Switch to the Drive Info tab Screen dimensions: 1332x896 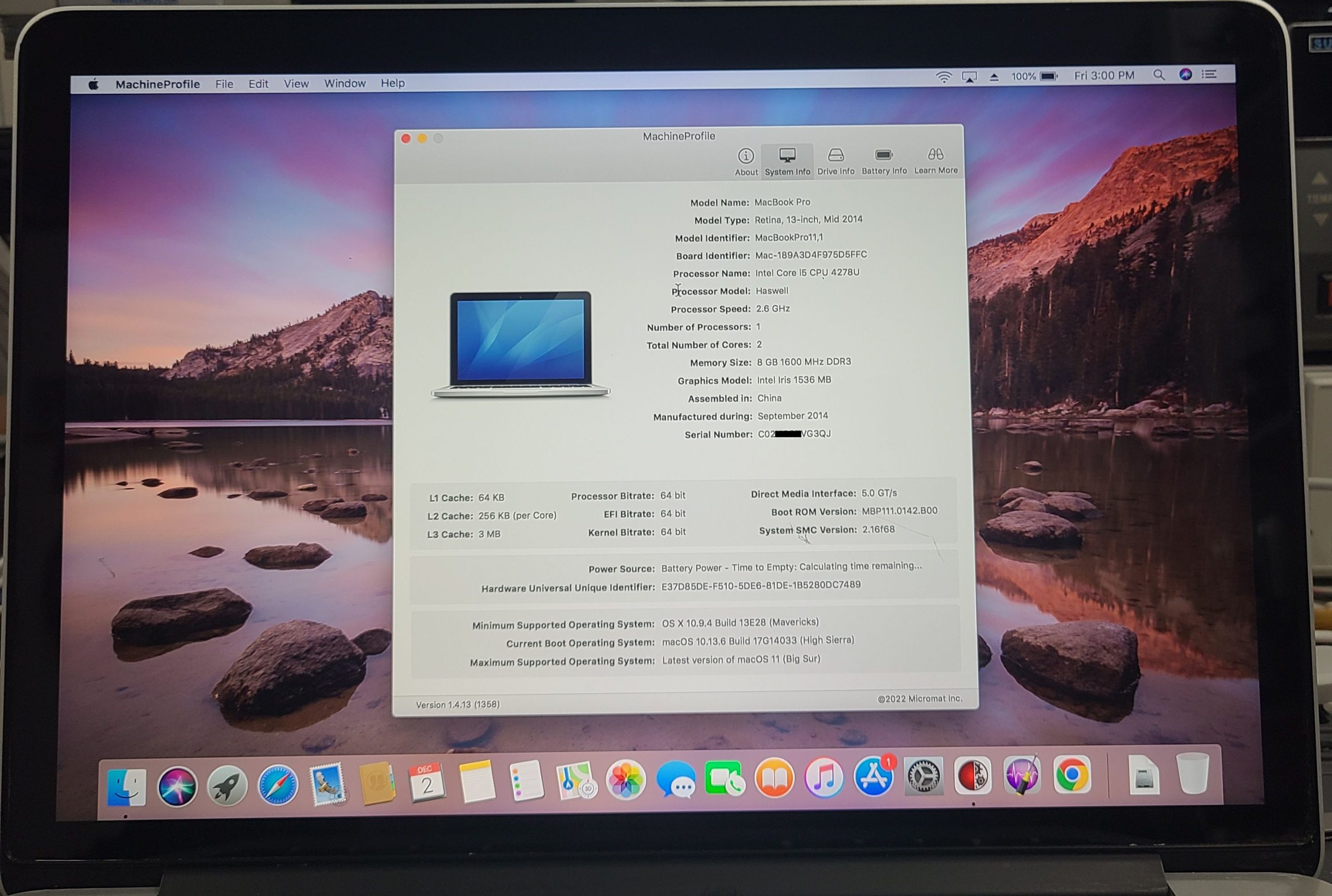tap(836, 161)
